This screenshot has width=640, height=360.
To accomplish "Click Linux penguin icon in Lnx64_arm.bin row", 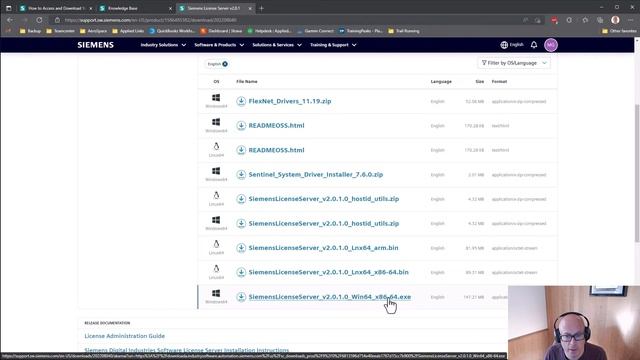I will click(216, 244).
